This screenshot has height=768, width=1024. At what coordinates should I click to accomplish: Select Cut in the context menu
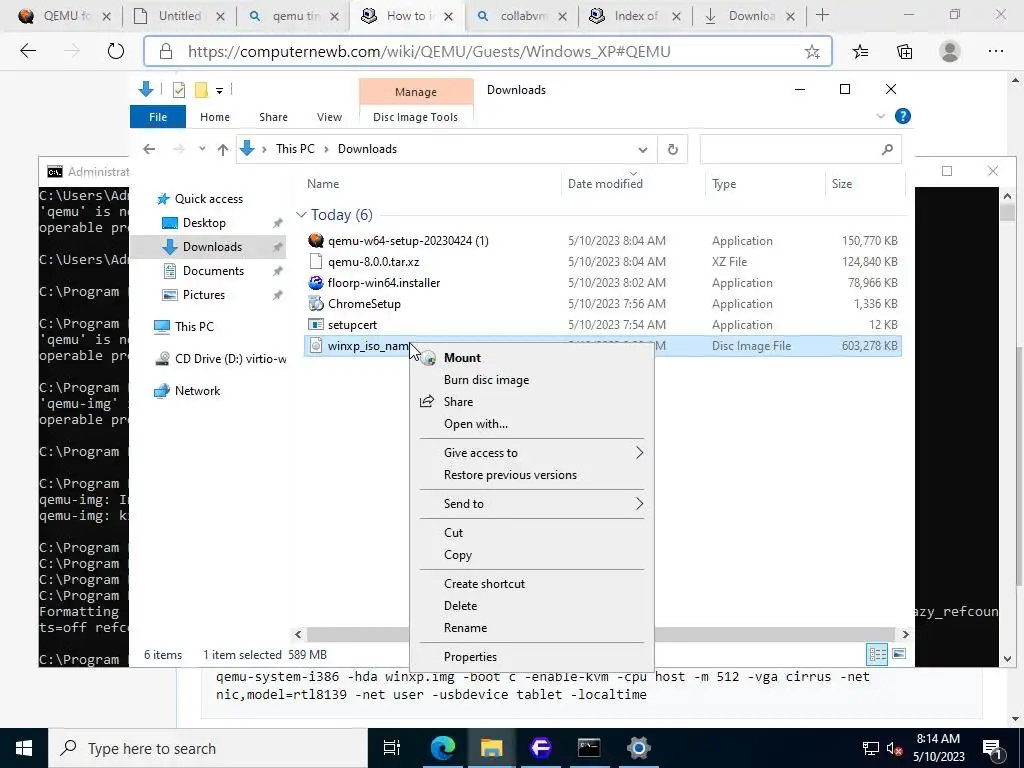(453, 532)
